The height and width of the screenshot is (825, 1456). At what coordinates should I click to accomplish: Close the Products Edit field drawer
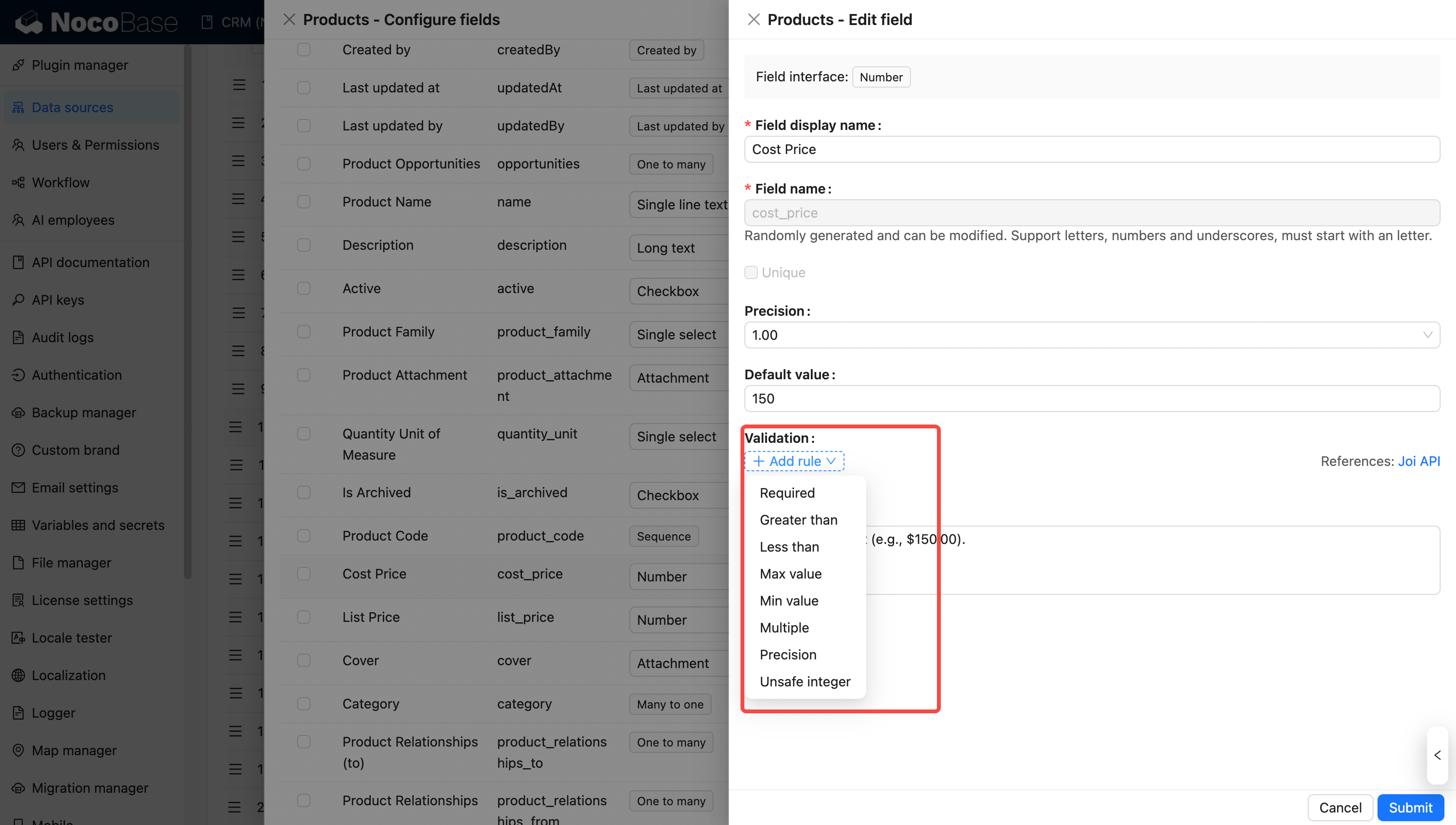click(753, 20)
